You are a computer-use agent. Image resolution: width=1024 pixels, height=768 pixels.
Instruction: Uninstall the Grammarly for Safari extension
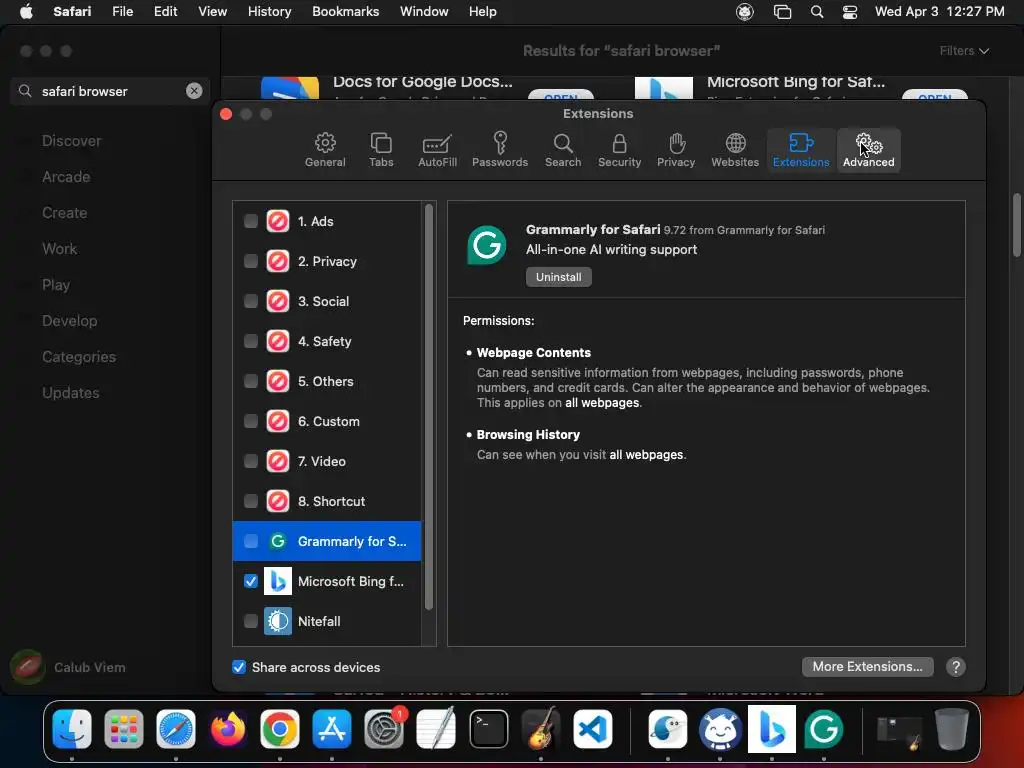pos(558,277)
